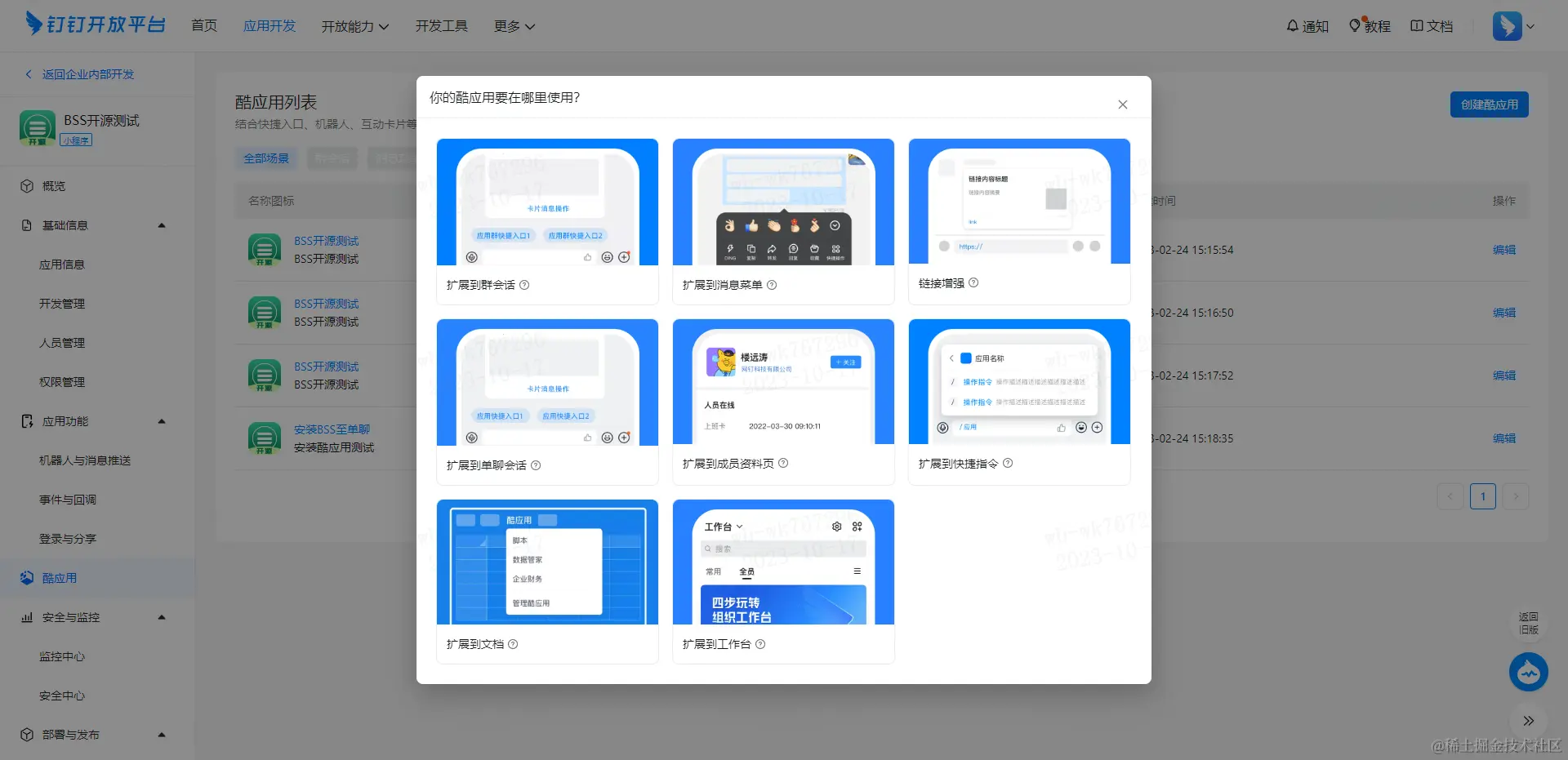
Task: Choose the 扩展到文档 card thumbnail
Action: click(547, 562)
